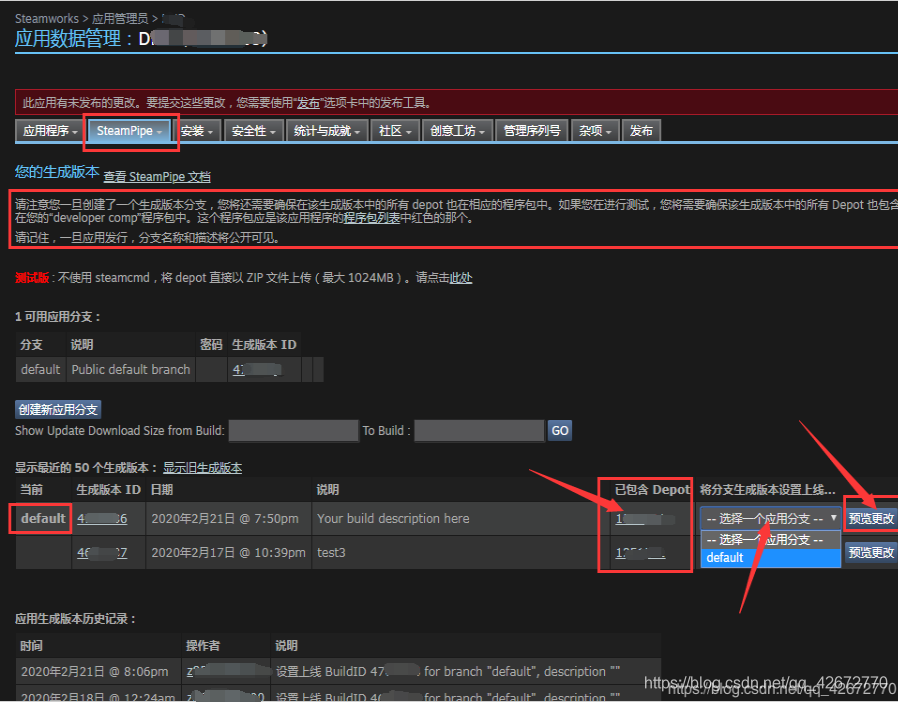Focus the From Build input field
Viewport: 898px width, 702px height.
(293, 431)
